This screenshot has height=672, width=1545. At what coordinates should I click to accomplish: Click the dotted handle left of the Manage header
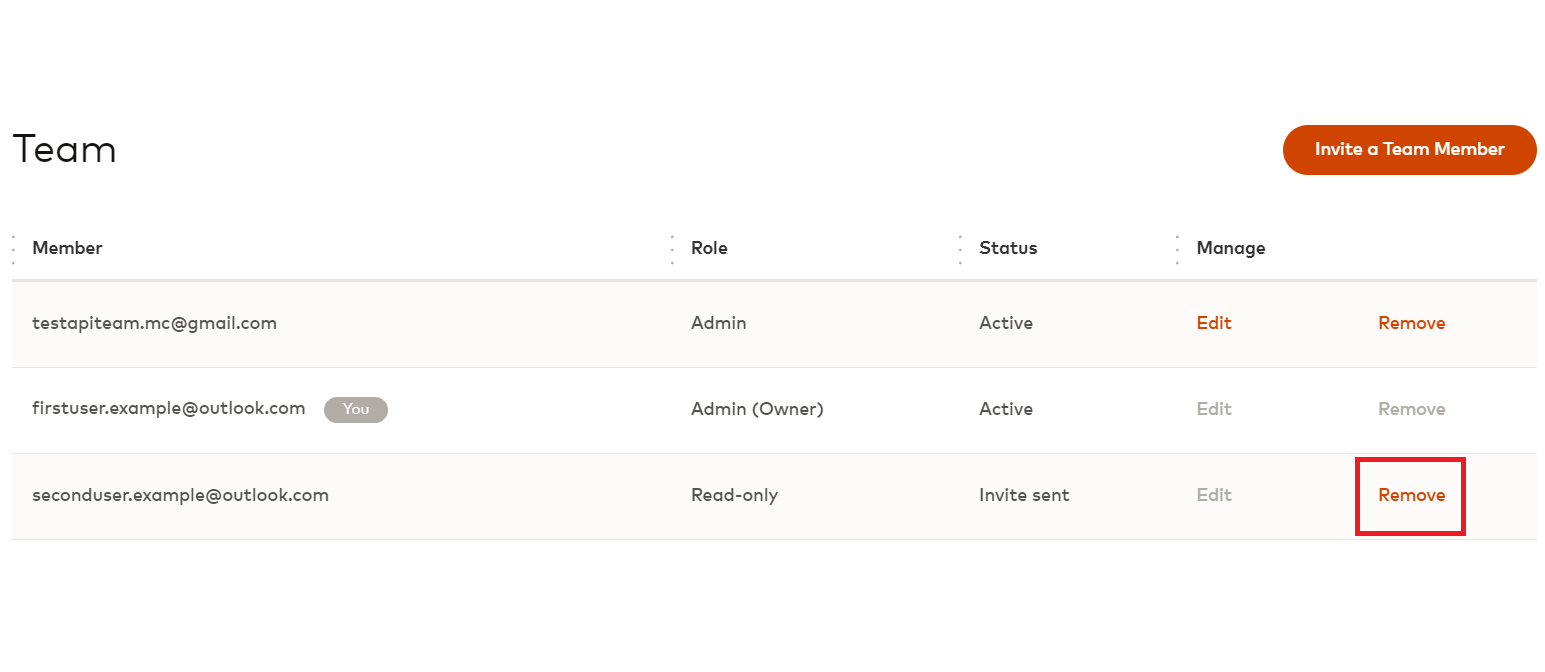[x=1177, y=249]
